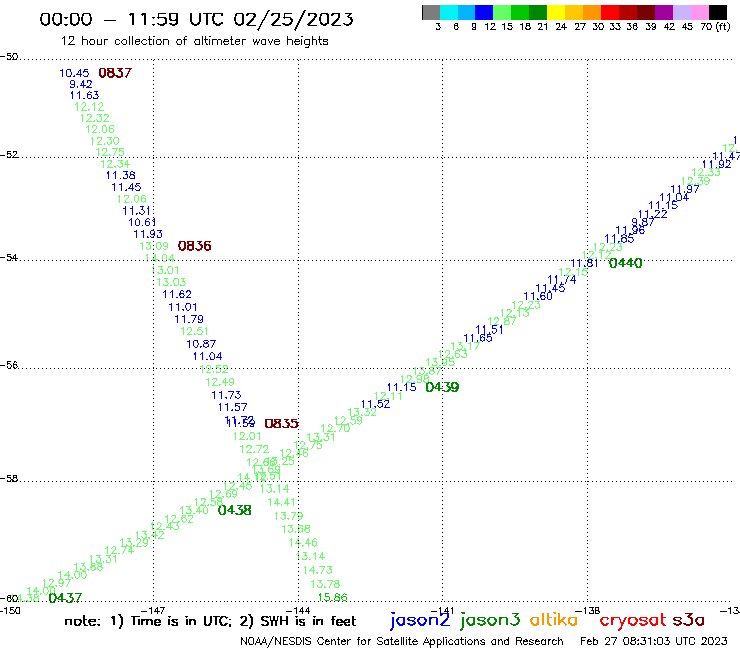Image resolution: width=740 pixels, height=650 pixels.
Task: Select the jason2 satellite legend label
Action: point(420,621)
